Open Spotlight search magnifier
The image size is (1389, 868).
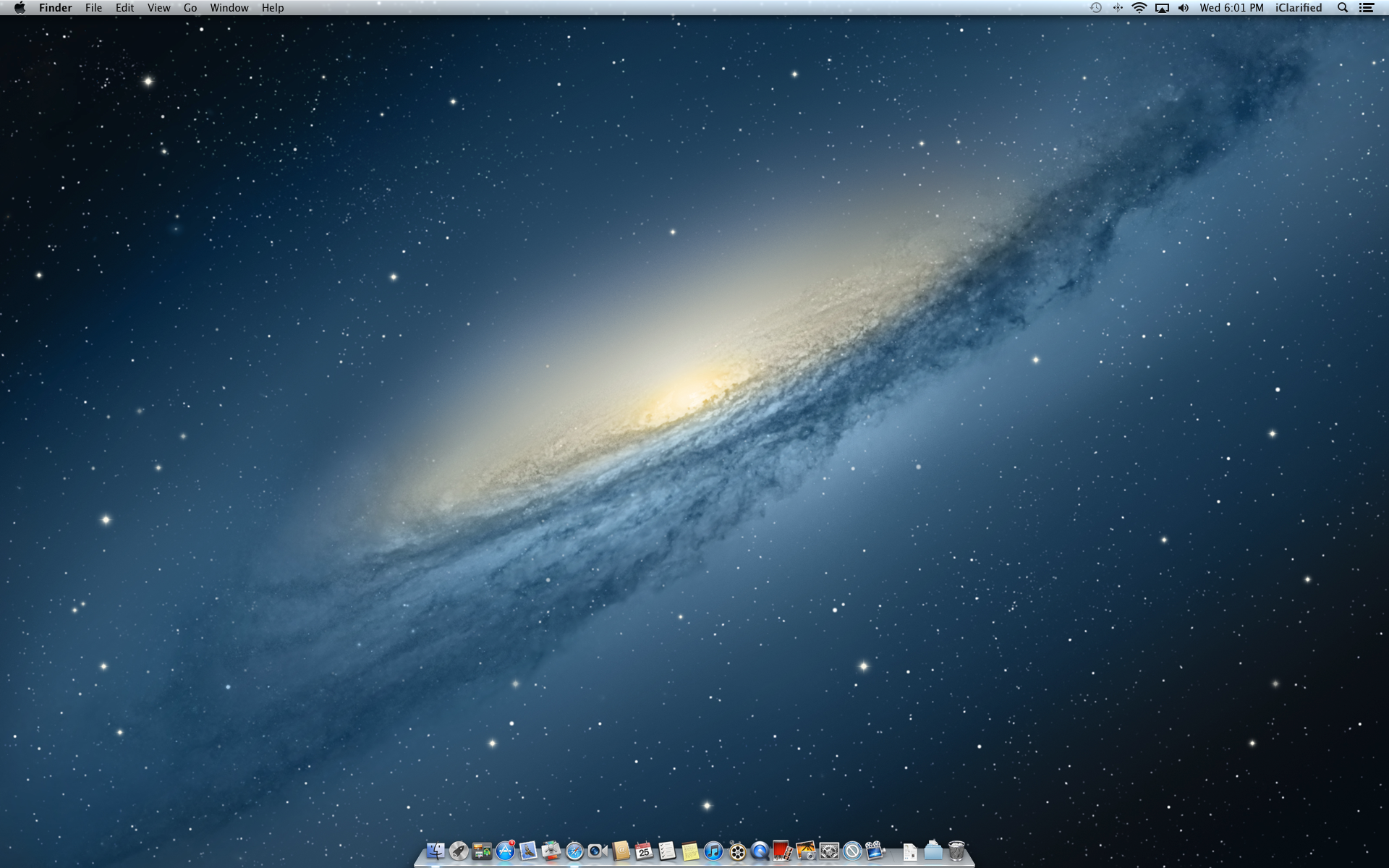(1343, 8)
